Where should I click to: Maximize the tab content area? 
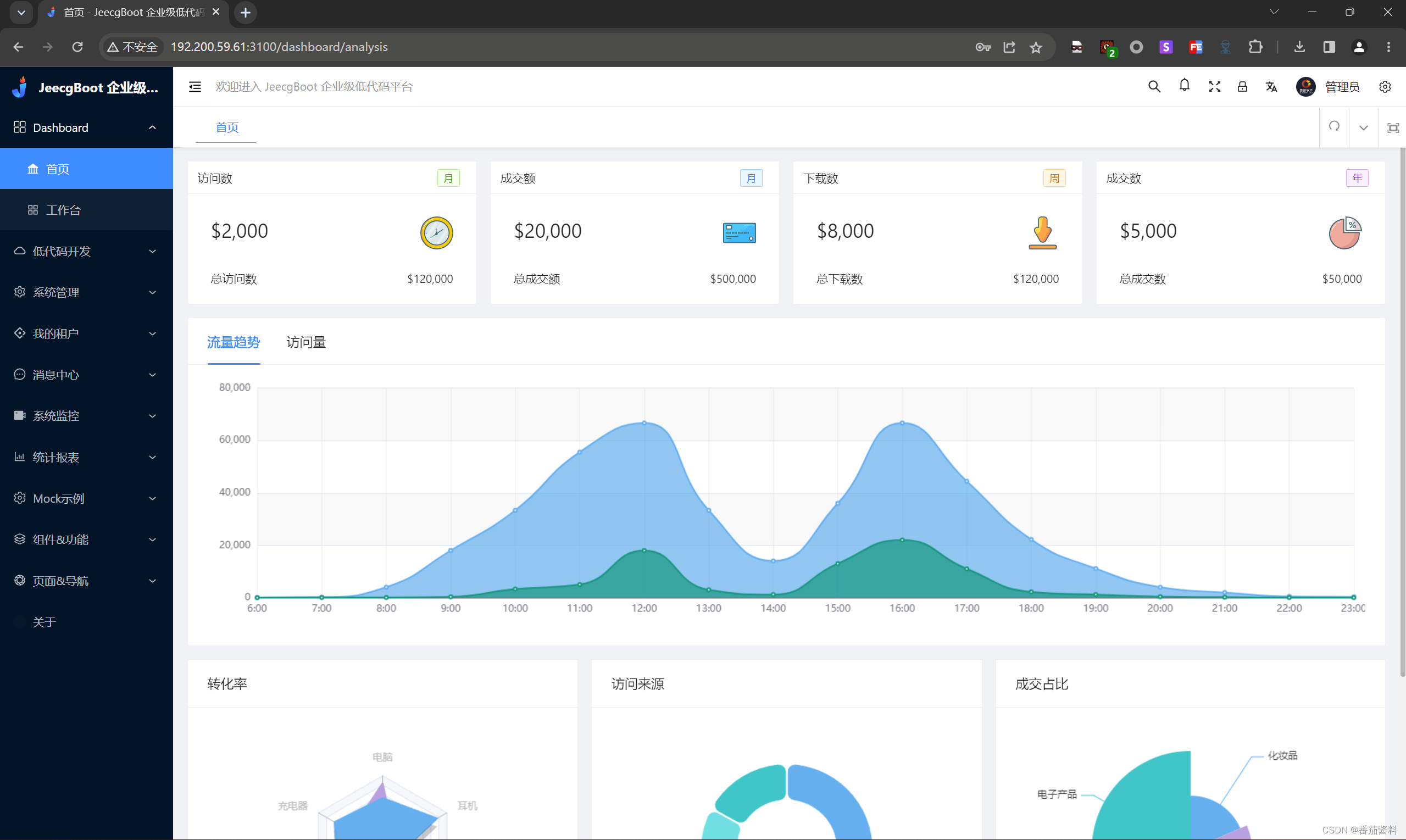tap(1393, 128)
